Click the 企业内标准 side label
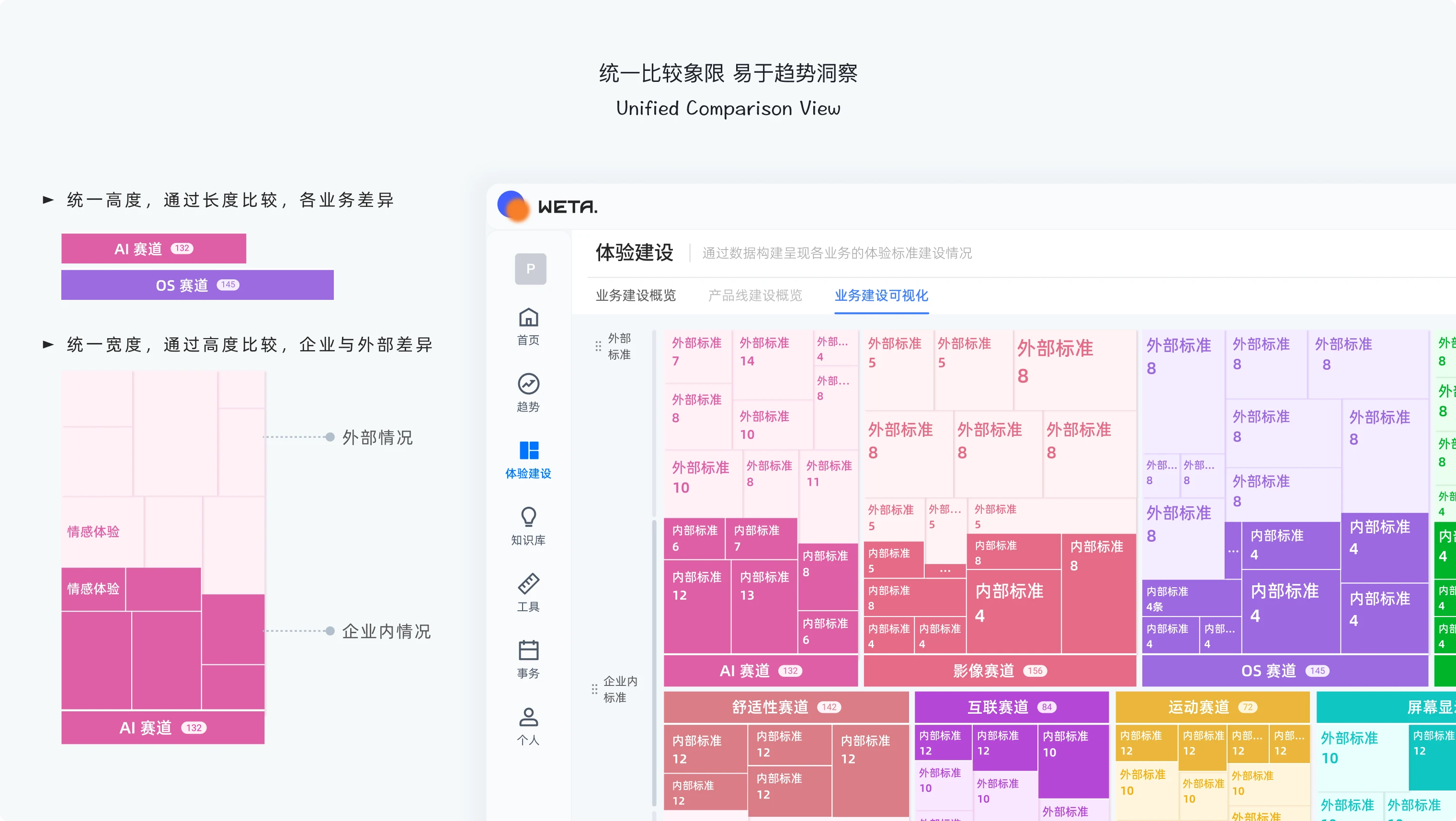The height and width of the screenshot is (821, 1456). pos(620,689)
